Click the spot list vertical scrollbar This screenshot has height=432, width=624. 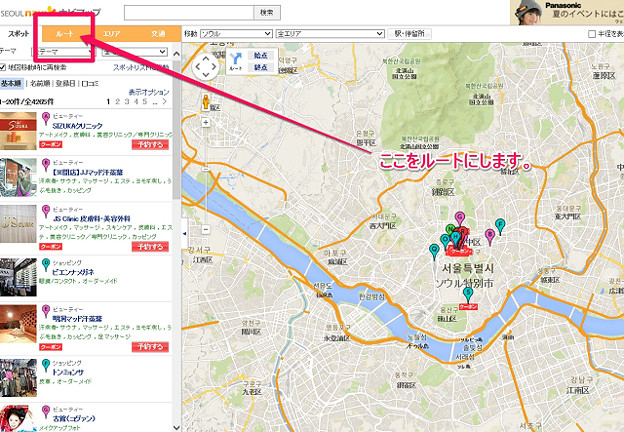pos(177,129)
